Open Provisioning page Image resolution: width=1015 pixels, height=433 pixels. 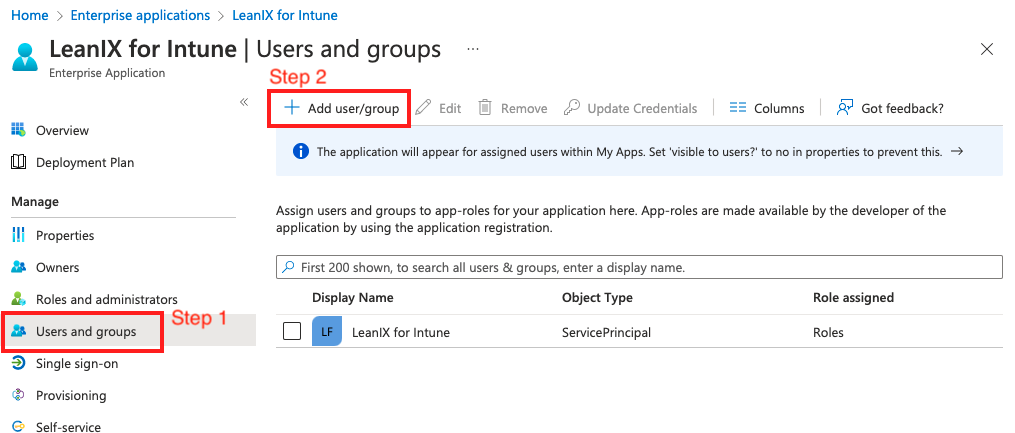pyautogui.click(x=71, y=395)
